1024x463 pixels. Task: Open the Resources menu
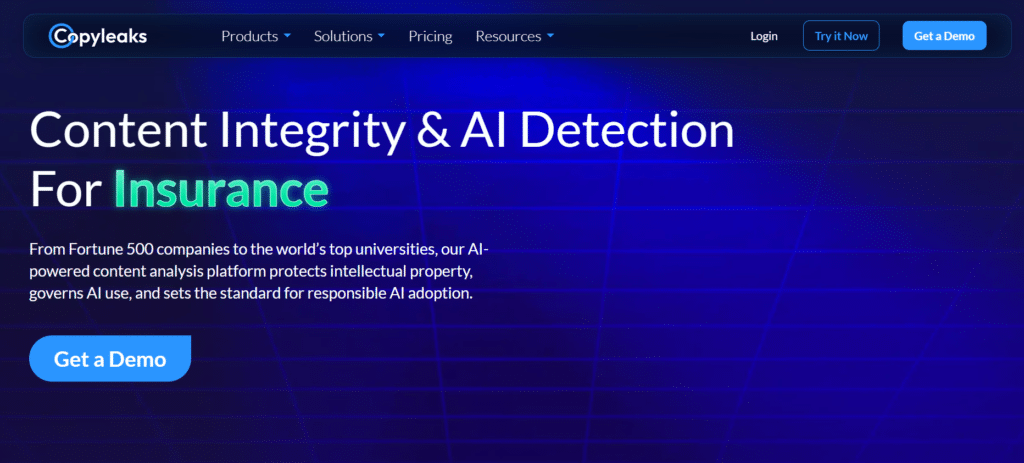pos(508,36)
